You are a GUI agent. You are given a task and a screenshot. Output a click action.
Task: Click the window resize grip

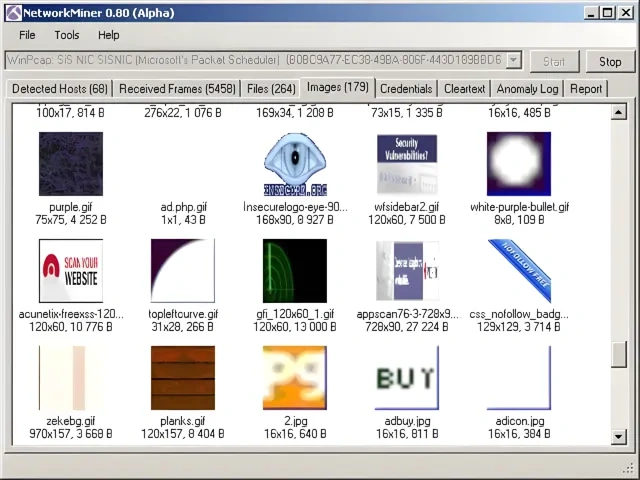[x=628, y=469]
